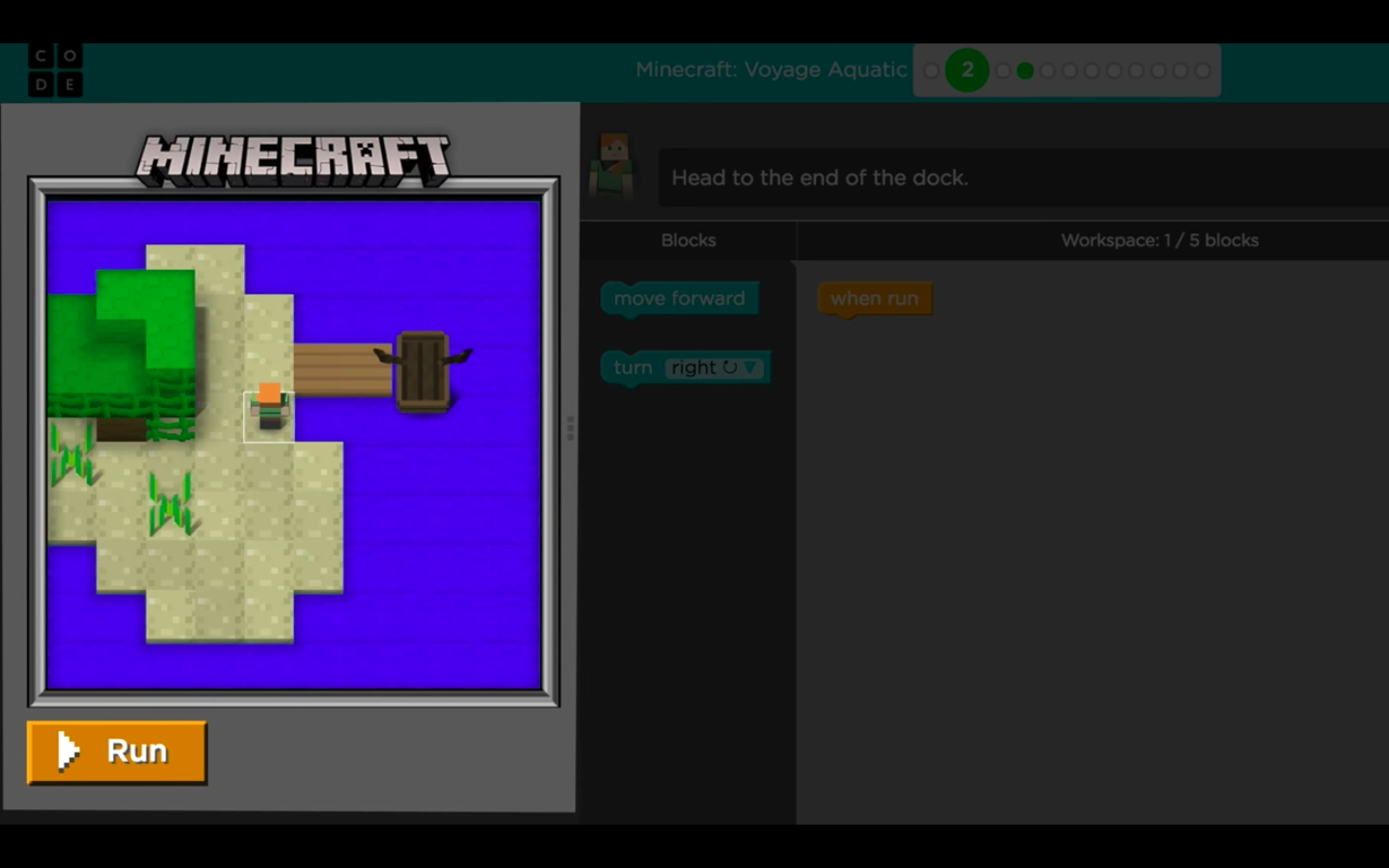Select the 'move forward' block

[679, 299]
